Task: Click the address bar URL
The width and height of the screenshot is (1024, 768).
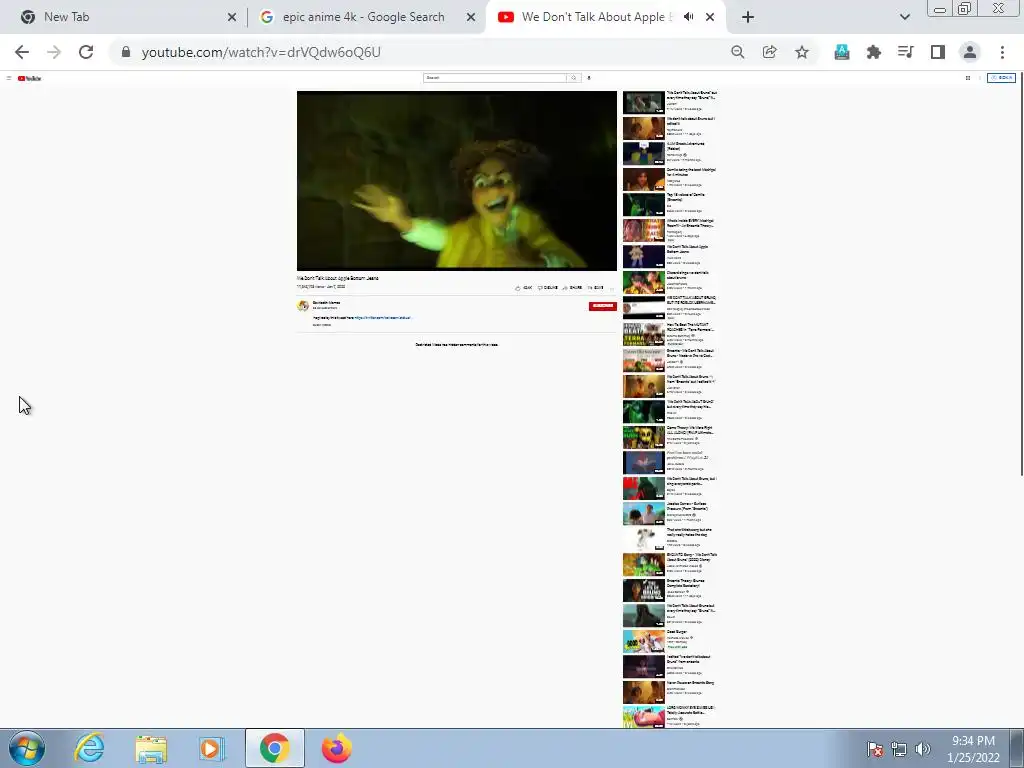Action: [x=261, y=52]
